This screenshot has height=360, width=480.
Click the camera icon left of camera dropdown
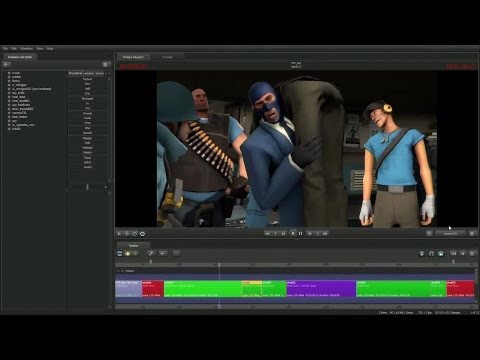tap(429, 234)
